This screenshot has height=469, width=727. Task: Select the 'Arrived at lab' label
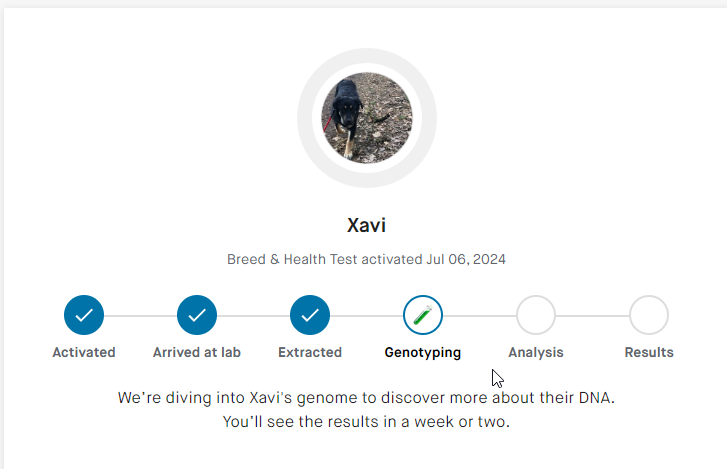(x=197, y=352)
